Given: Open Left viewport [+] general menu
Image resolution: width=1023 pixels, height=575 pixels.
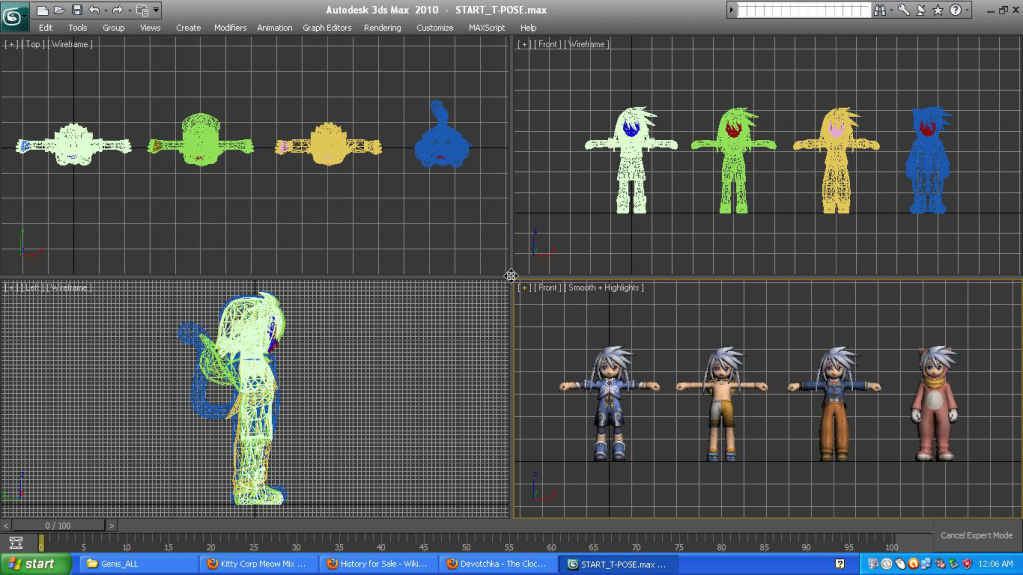Looking at the screenshot, I should (x=11, y=288).
